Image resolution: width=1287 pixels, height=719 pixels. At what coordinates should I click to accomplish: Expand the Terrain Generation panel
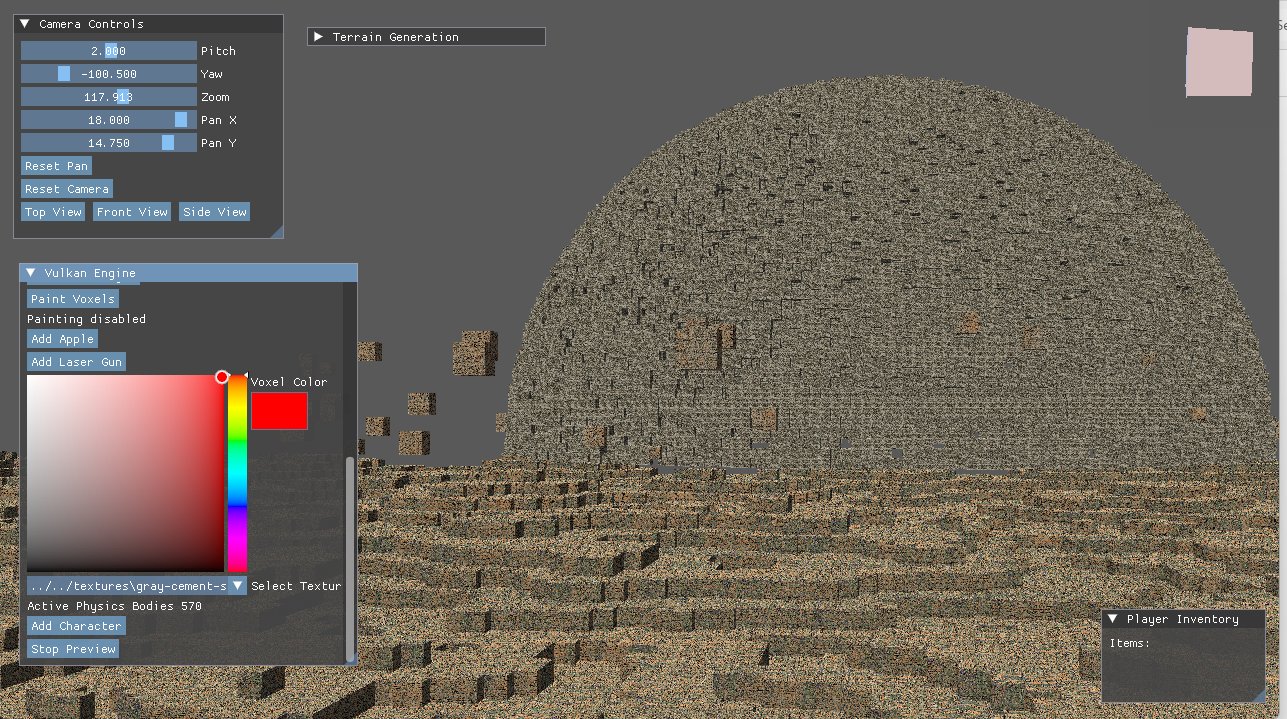pos(318,37)
